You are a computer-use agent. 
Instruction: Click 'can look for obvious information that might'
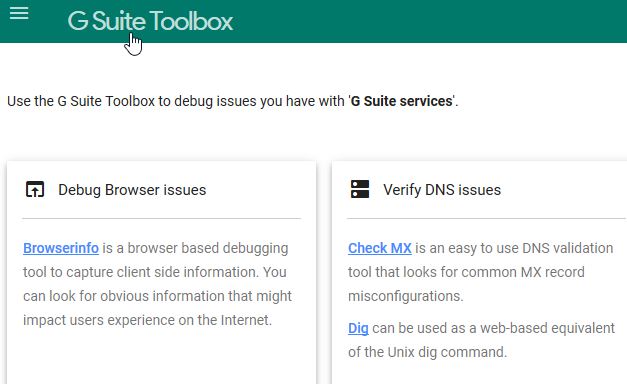point(158,296)
